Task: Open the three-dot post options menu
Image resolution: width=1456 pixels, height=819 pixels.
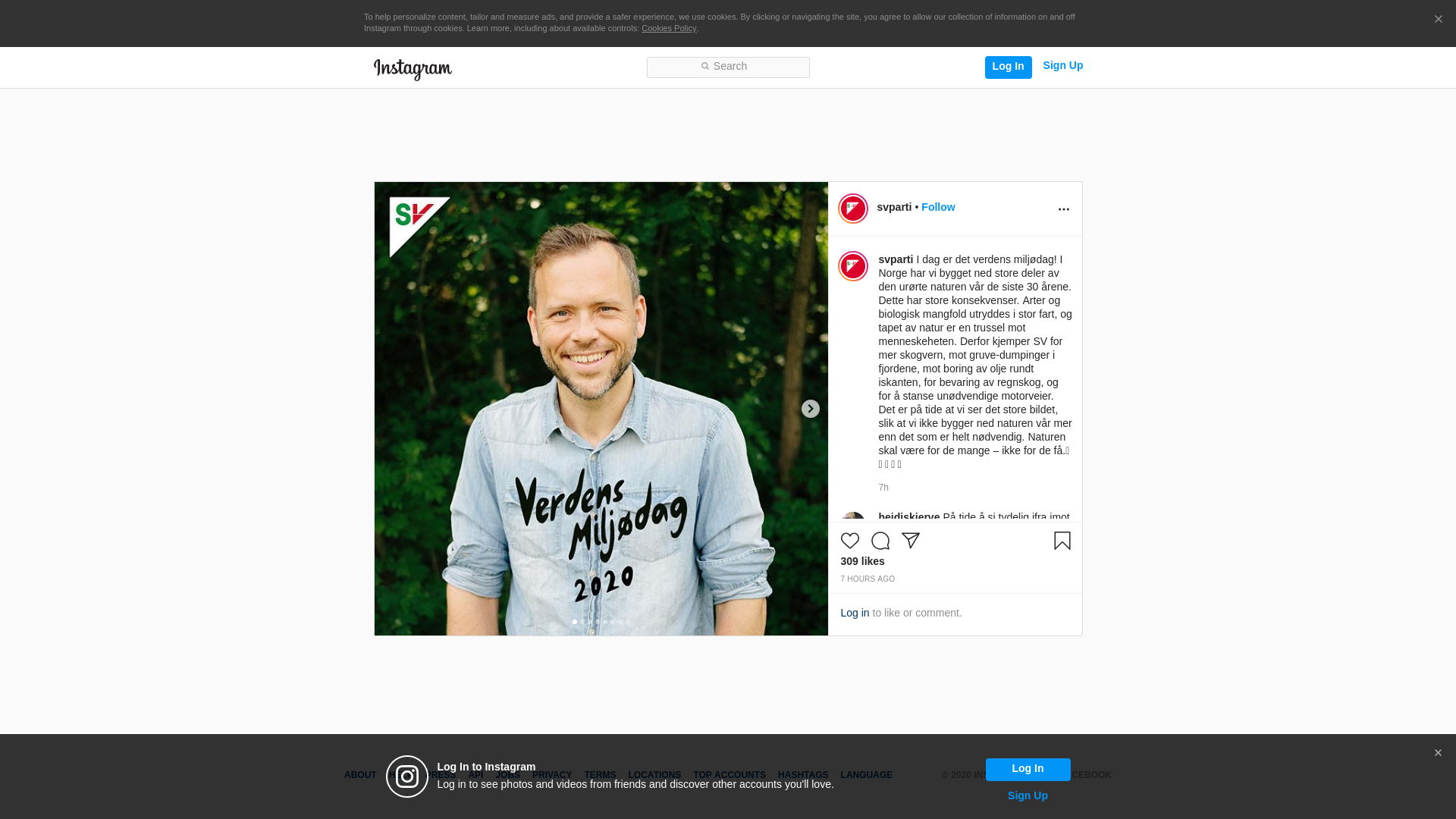Action: pyautogui.click(x=1064, y=209)
